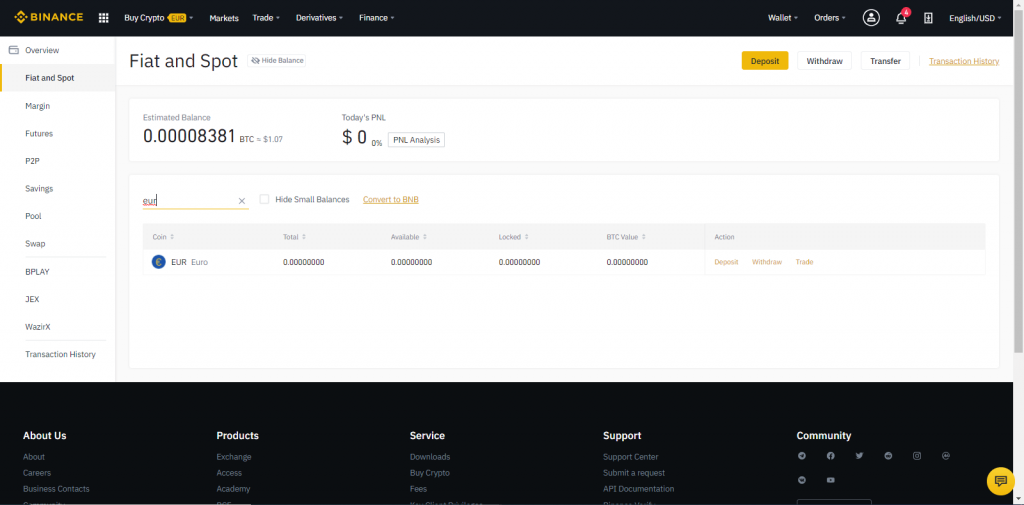This screenshot has width=1024, height=505.
Task: Click the vertical page scrollbar
Action: pyautogui.click(x=1019, y=180)
